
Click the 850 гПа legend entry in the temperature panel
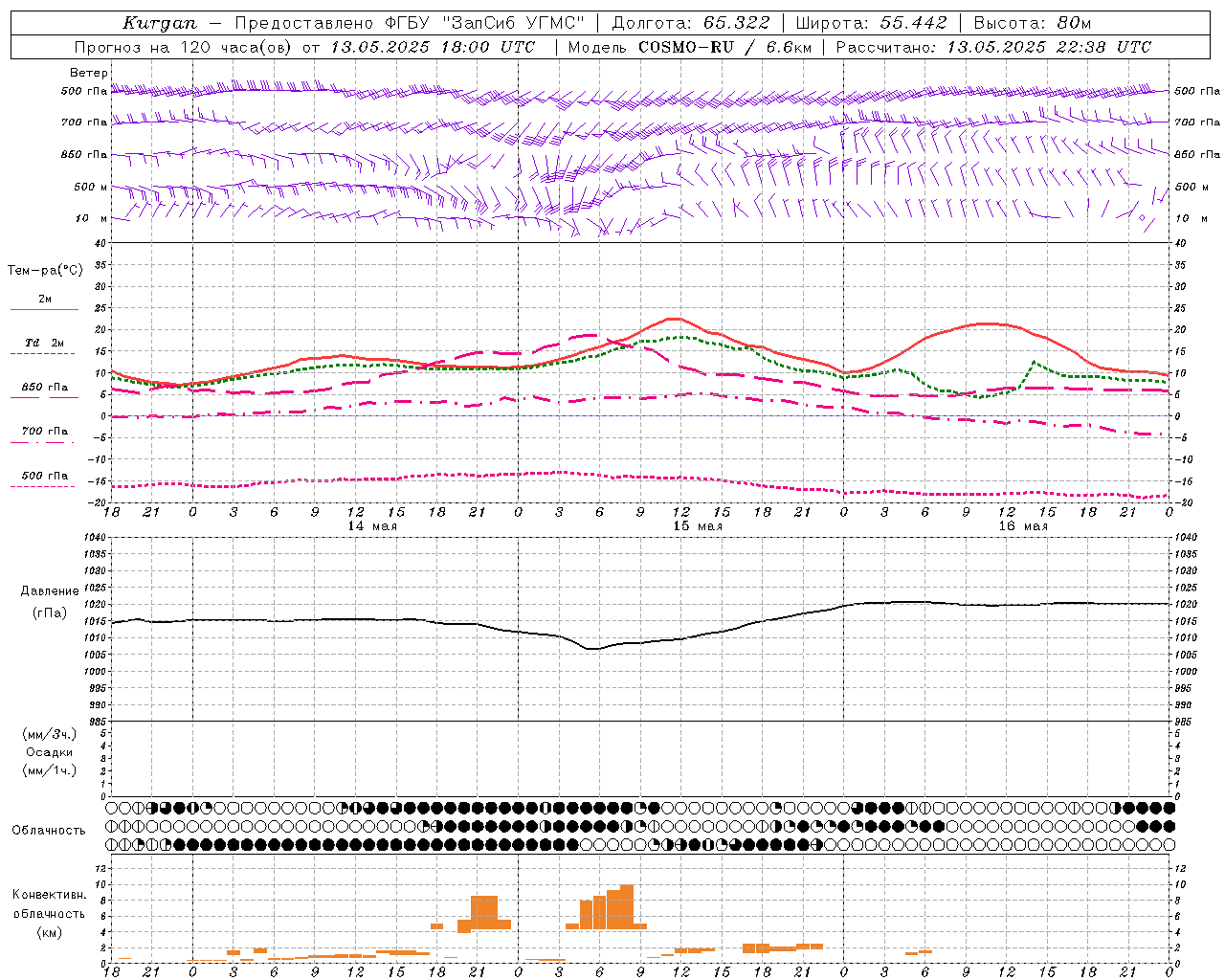[x=45, y=388]
